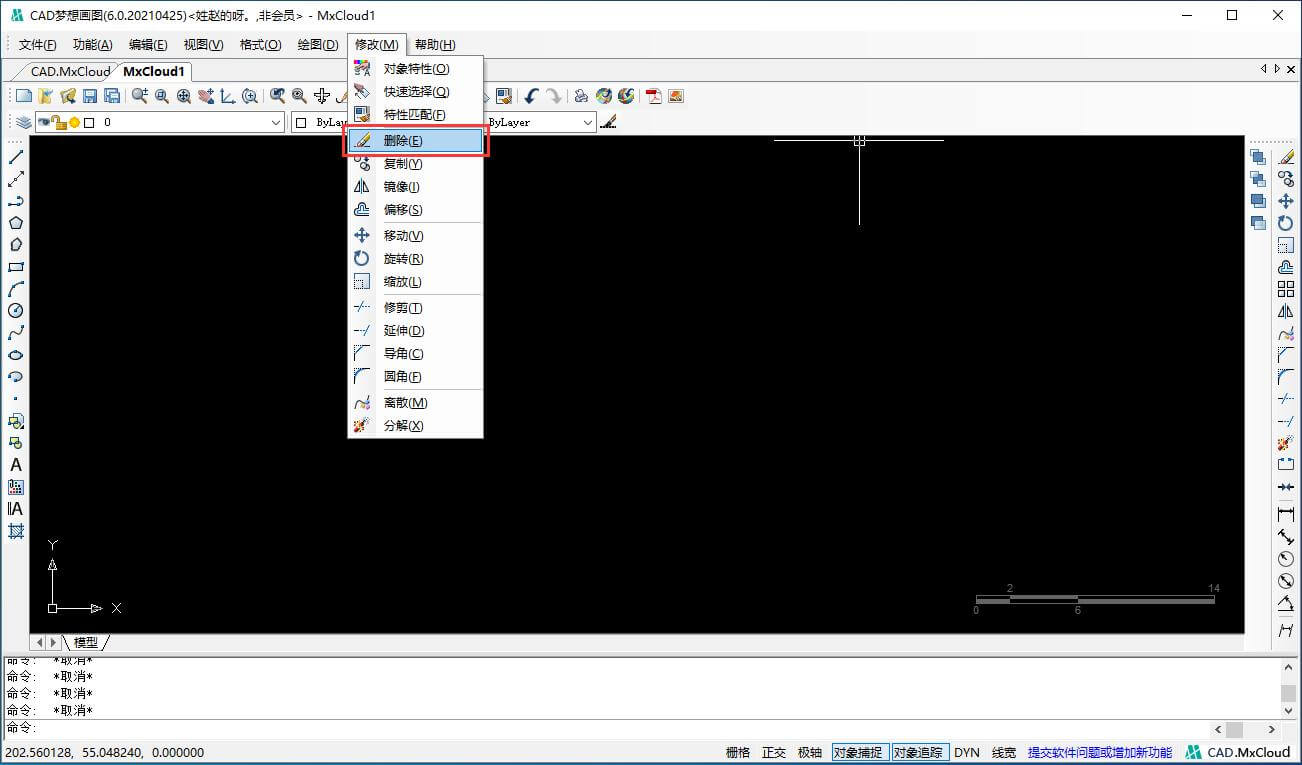
Task: Choose 镜像(I) from the Modify menu
Action: 415,187
